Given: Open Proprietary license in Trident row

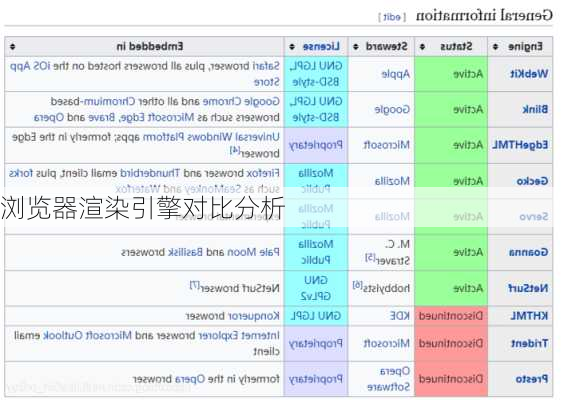Looking at the screenshot, I should 316,344.
